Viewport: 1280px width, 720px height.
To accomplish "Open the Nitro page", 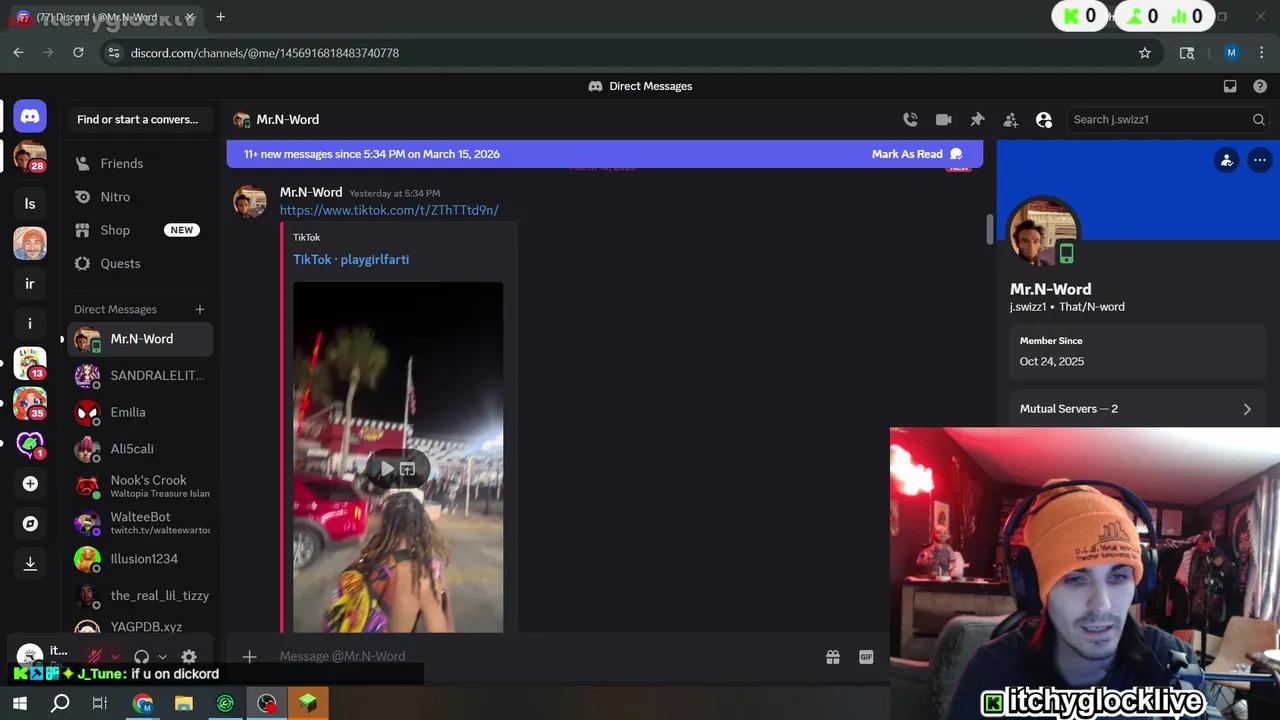I will point(140,197).
